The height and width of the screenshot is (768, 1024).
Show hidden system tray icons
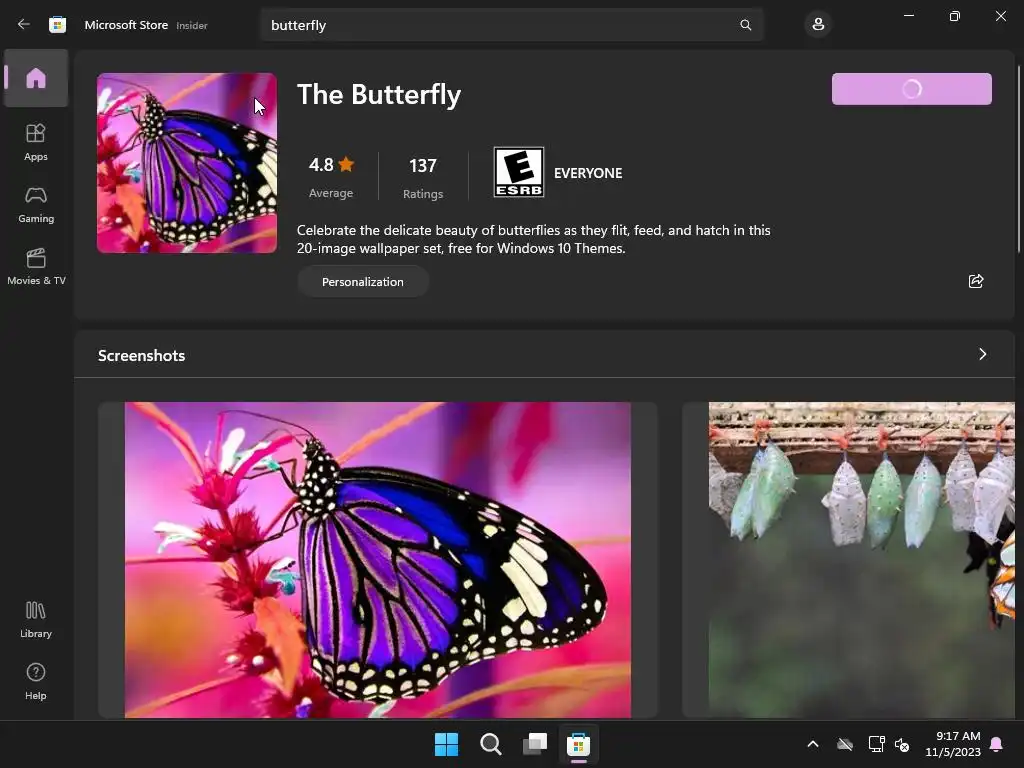pyautogui.click(x=813, y=744)
